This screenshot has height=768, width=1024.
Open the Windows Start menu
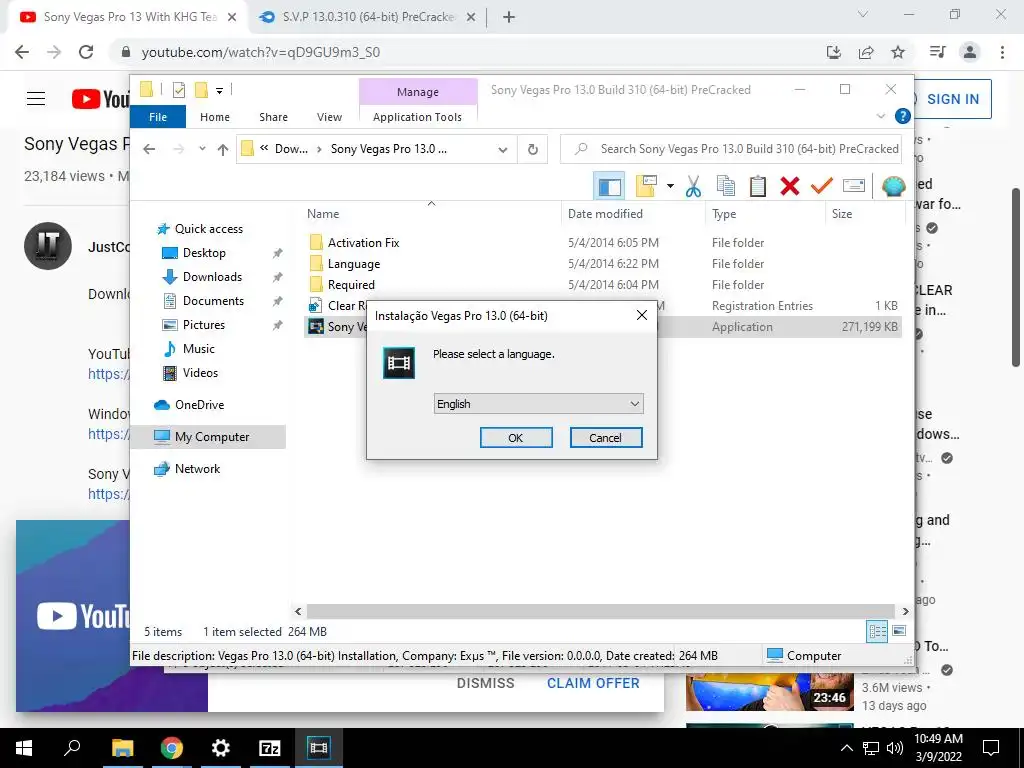[24, 748]
